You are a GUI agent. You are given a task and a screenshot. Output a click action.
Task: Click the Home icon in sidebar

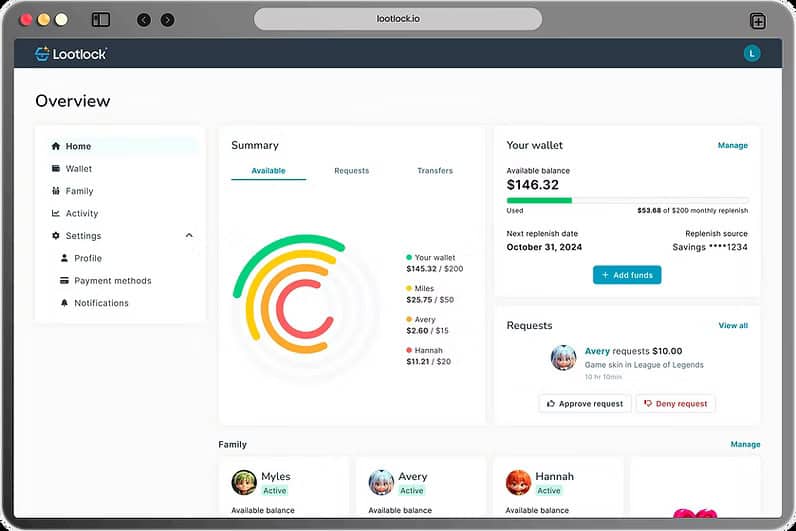click(56, 146)
